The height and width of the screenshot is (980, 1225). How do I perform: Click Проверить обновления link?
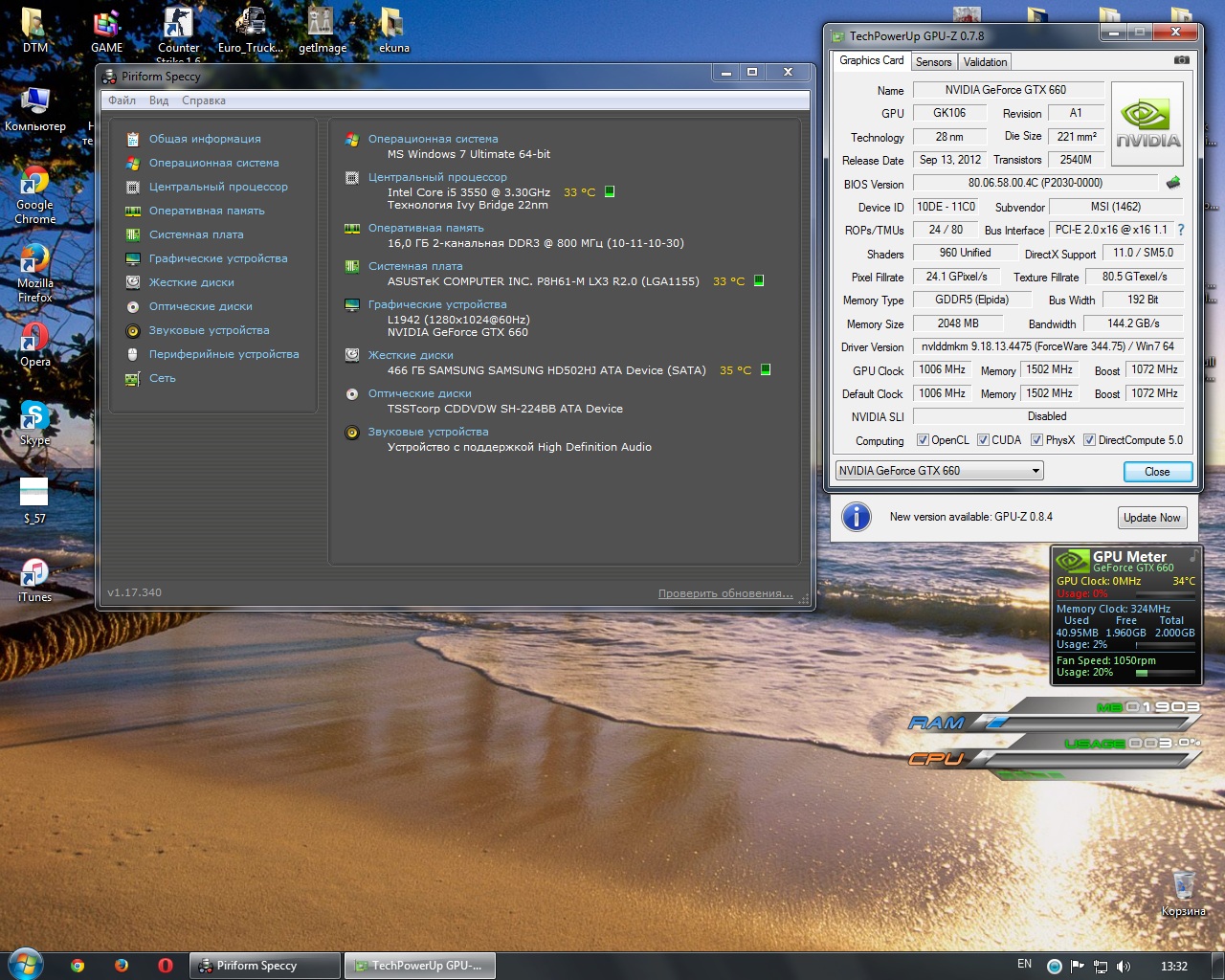click(x=725, y=593)
